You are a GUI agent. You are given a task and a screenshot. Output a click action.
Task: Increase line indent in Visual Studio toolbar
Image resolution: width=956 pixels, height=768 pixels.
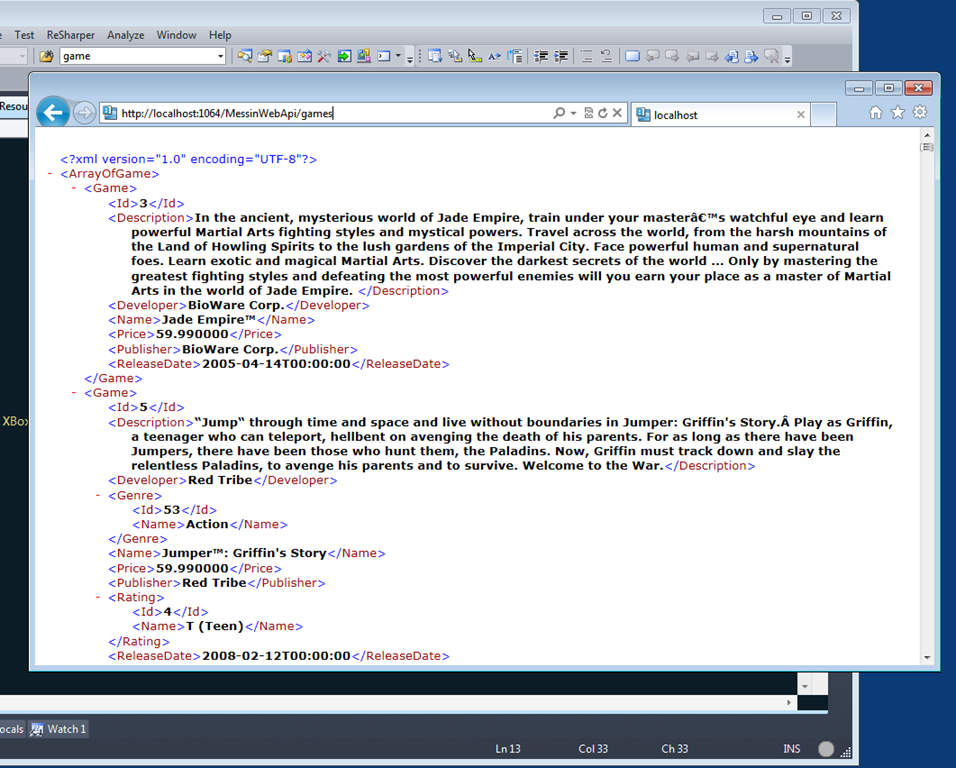coord(561,56)
